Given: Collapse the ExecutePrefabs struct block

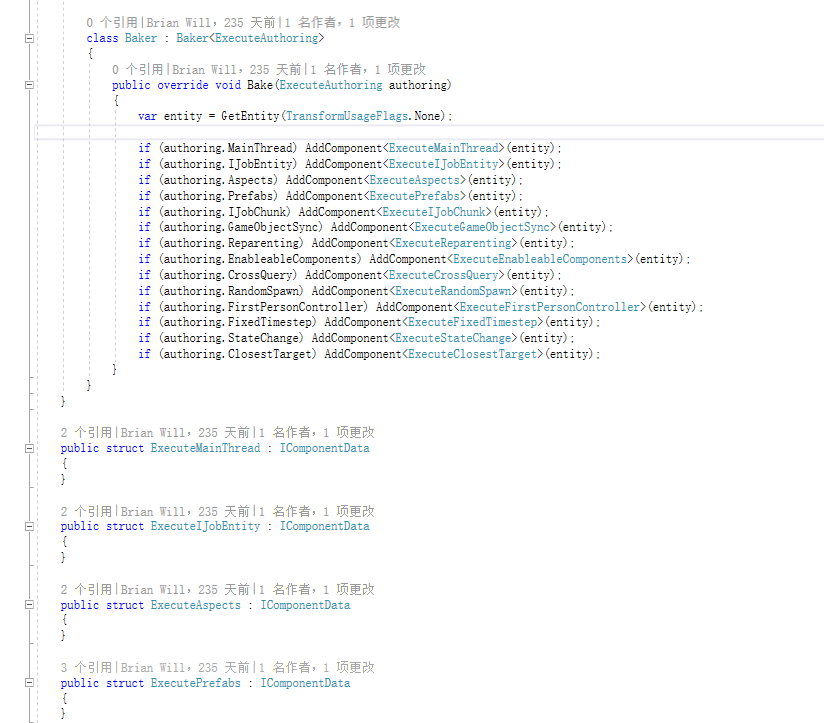Looking at the screenshot, I should [x=29, y=683].
